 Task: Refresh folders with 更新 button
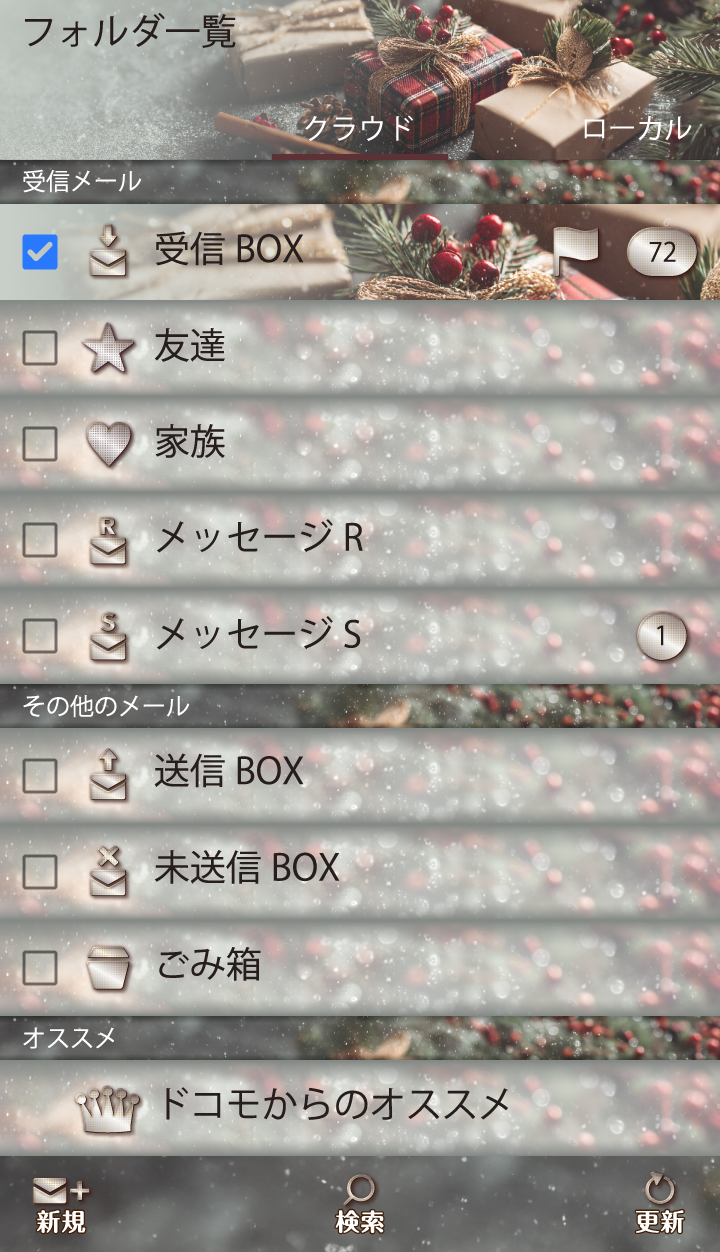(x=660, y=1205)
